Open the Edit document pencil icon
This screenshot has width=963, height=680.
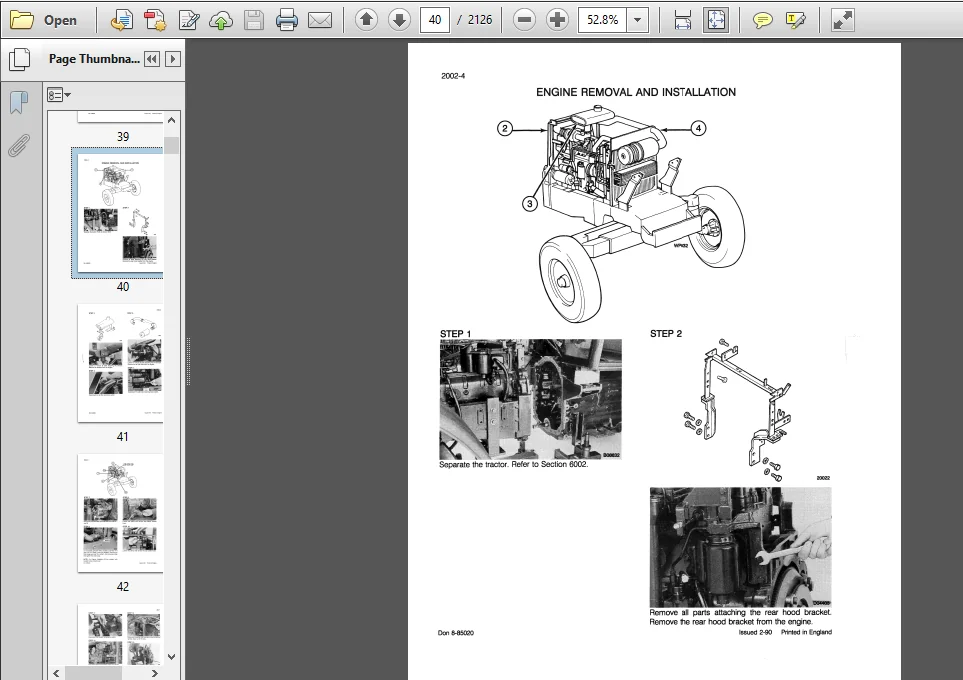(189, 20)
